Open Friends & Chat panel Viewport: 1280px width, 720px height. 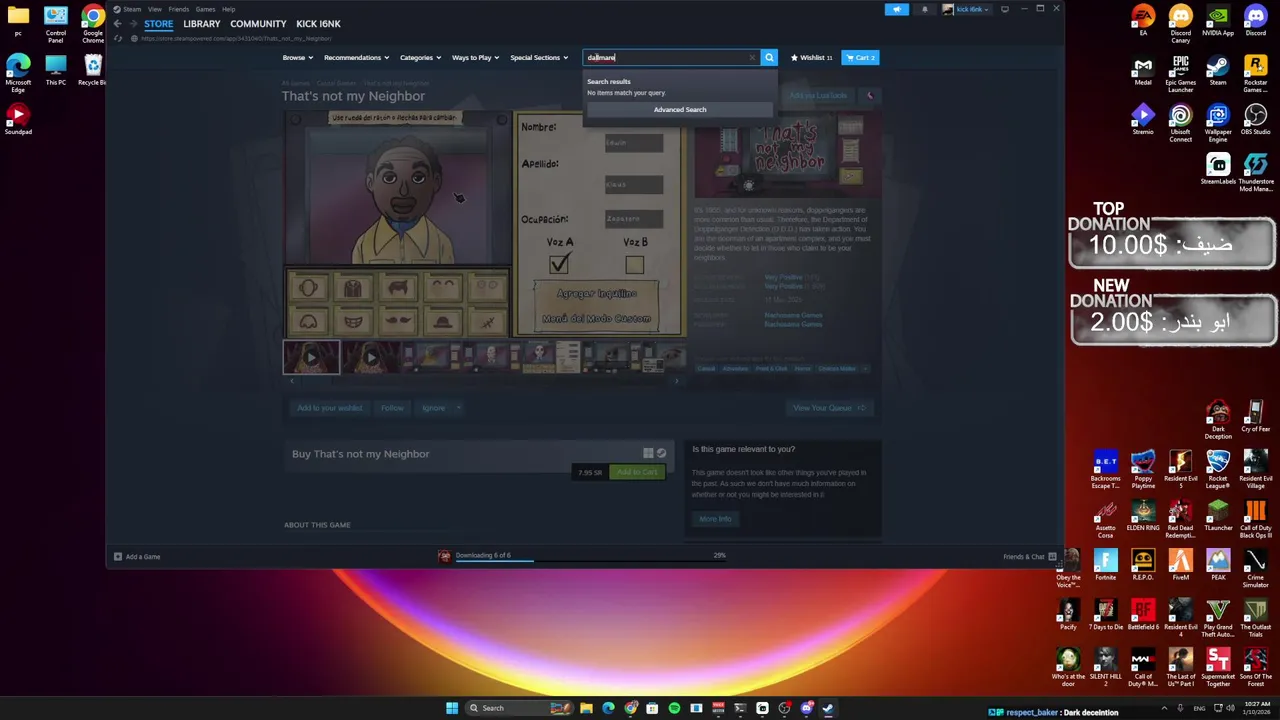coord(1029,557)
